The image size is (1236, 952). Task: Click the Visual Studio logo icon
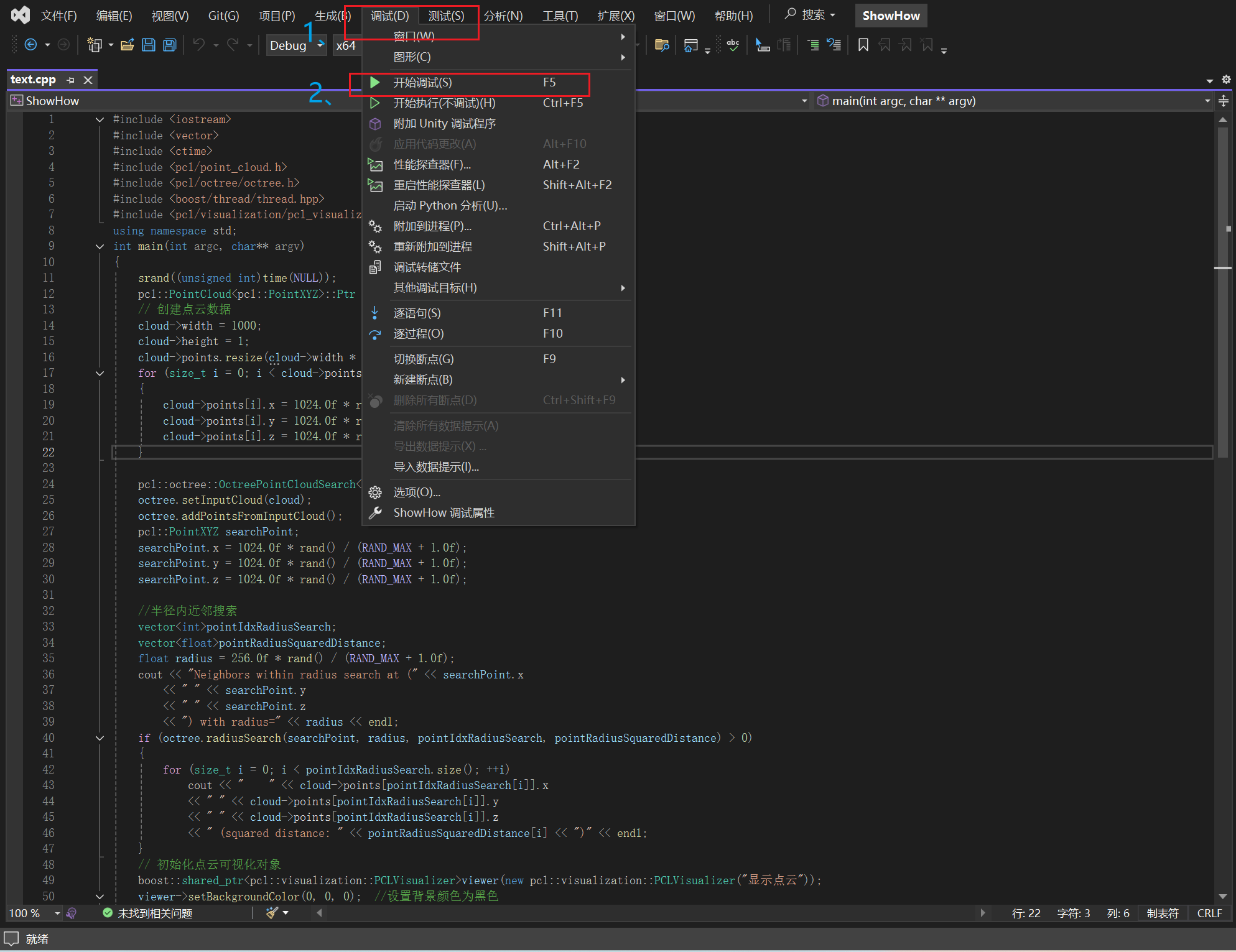pos(21,15)
